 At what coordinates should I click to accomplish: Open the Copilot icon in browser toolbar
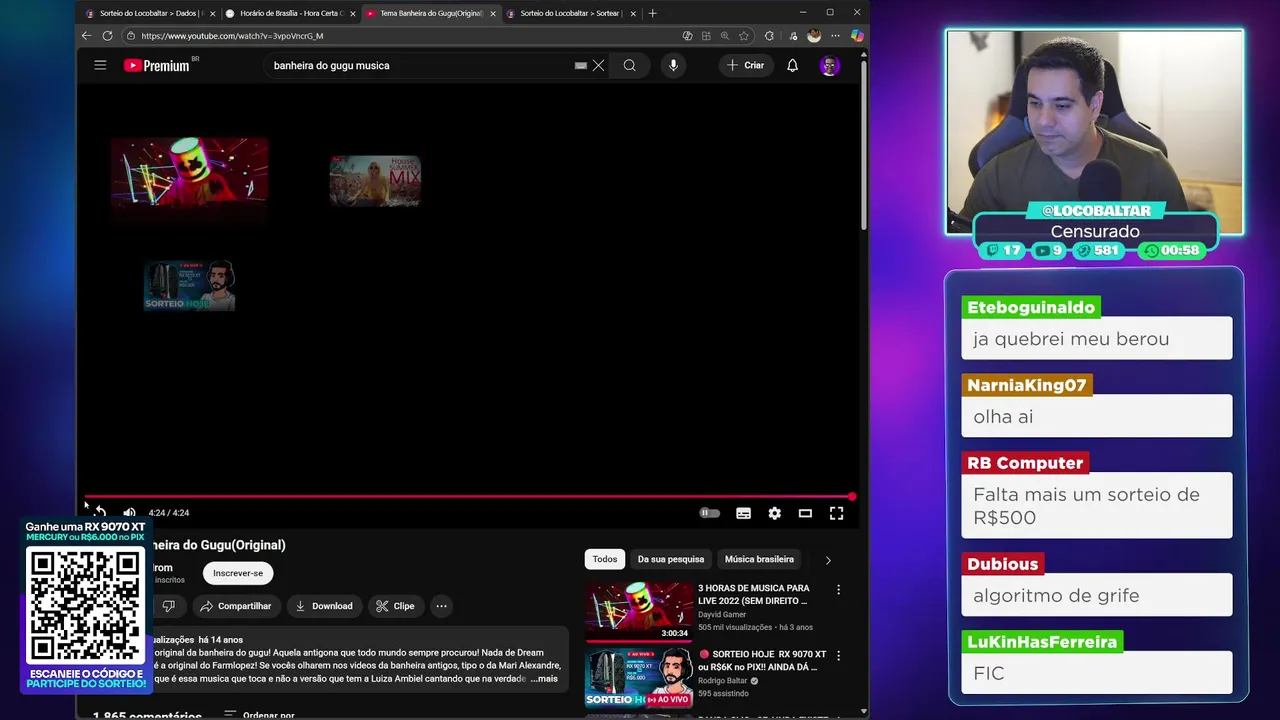[x=857, y=36]
